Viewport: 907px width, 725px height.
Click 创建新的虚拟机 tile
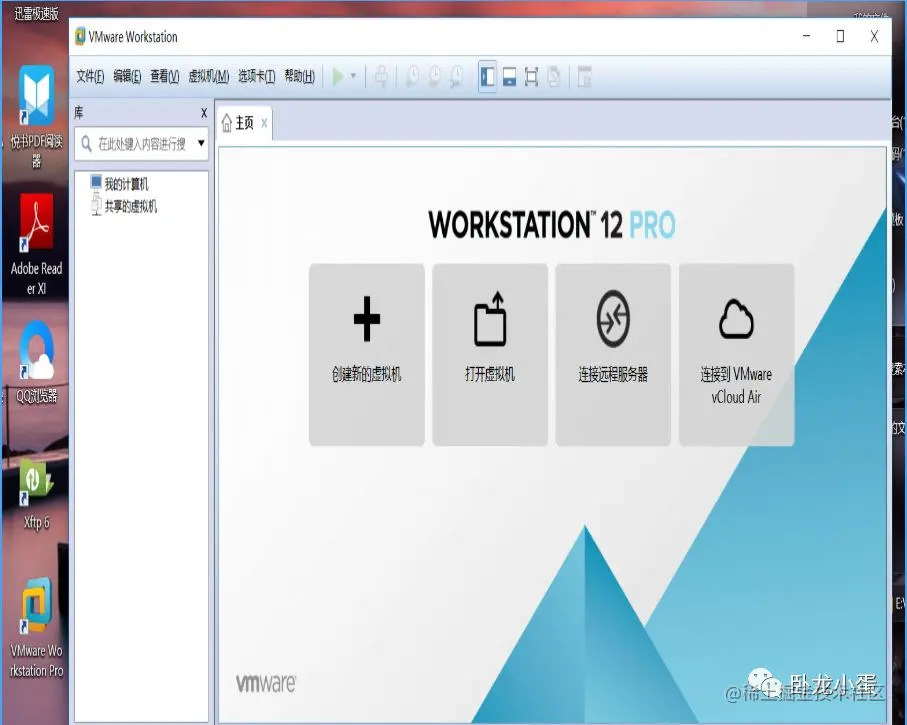(x=367, y=355)
